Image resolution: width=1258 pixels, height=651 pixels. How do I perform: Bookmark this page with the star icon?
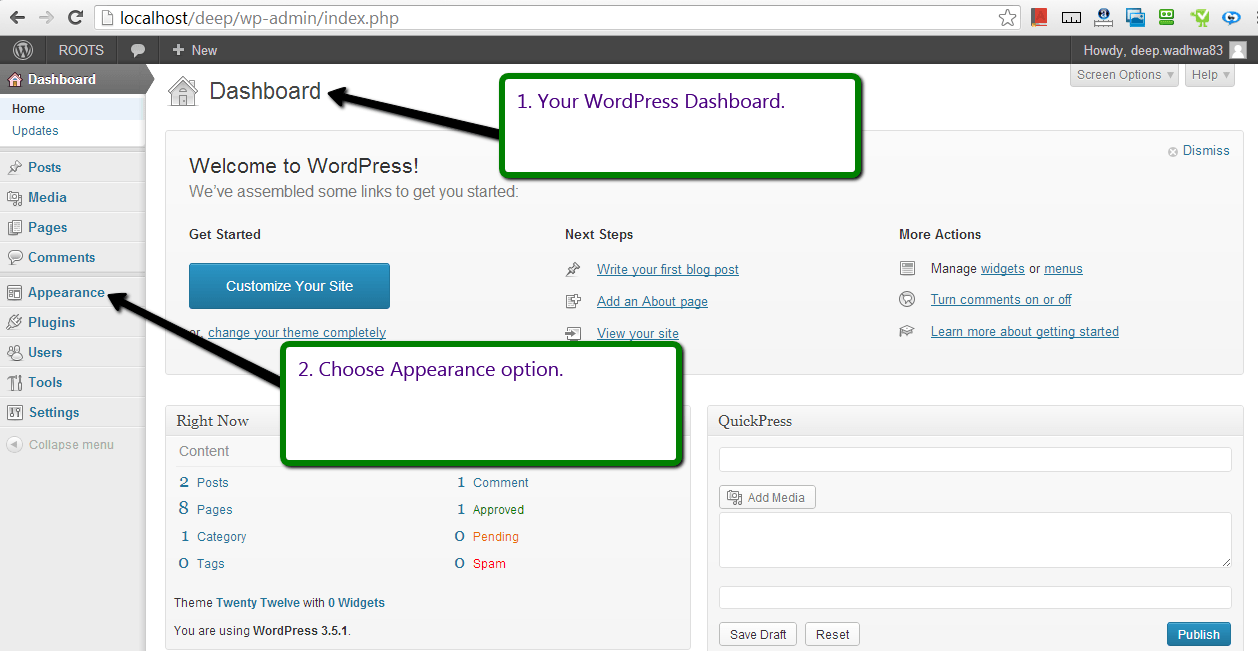coord(1007,17)
